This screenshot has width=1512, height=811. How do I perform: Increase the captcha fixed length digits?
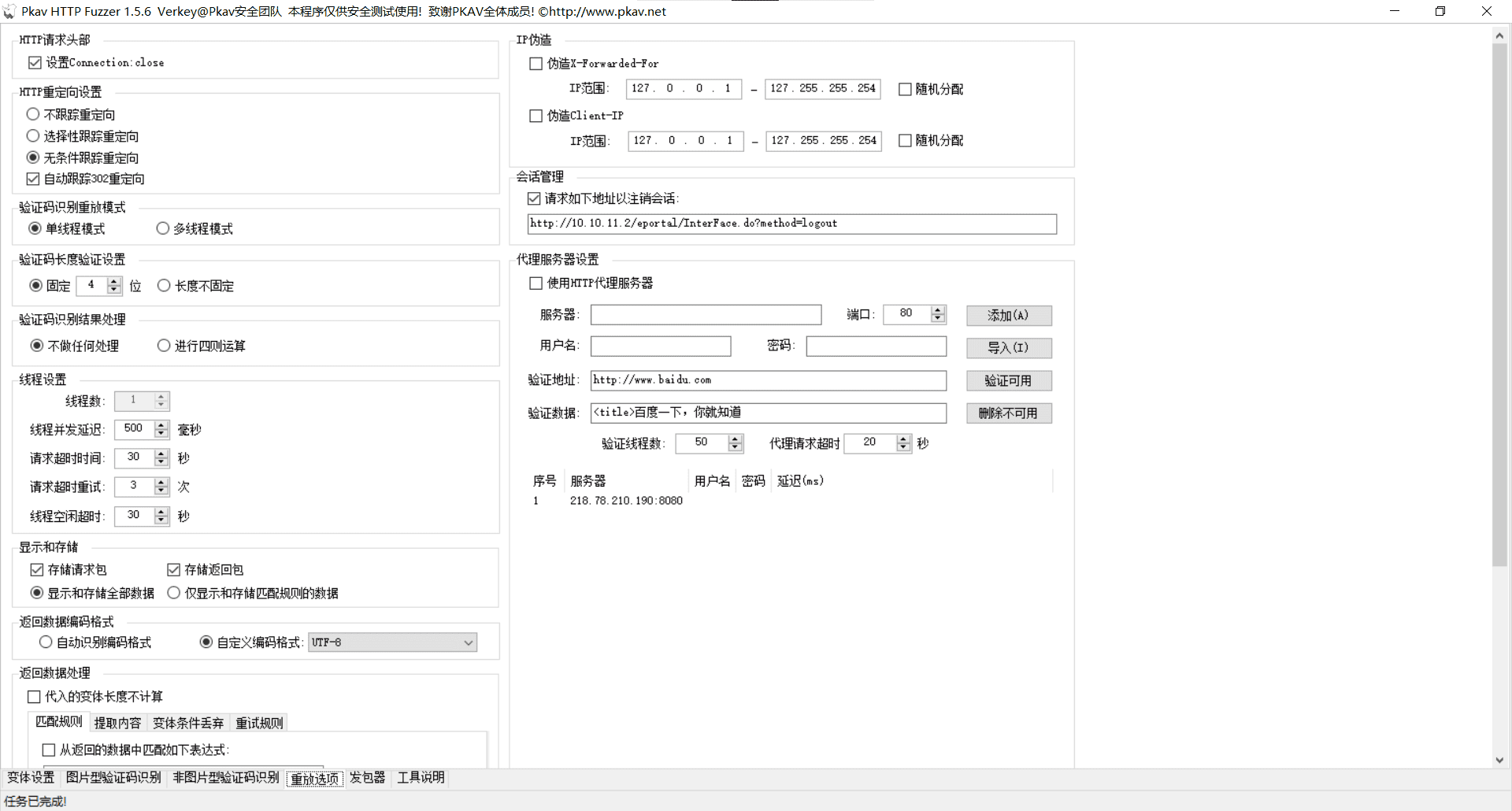tap(114, 281)
